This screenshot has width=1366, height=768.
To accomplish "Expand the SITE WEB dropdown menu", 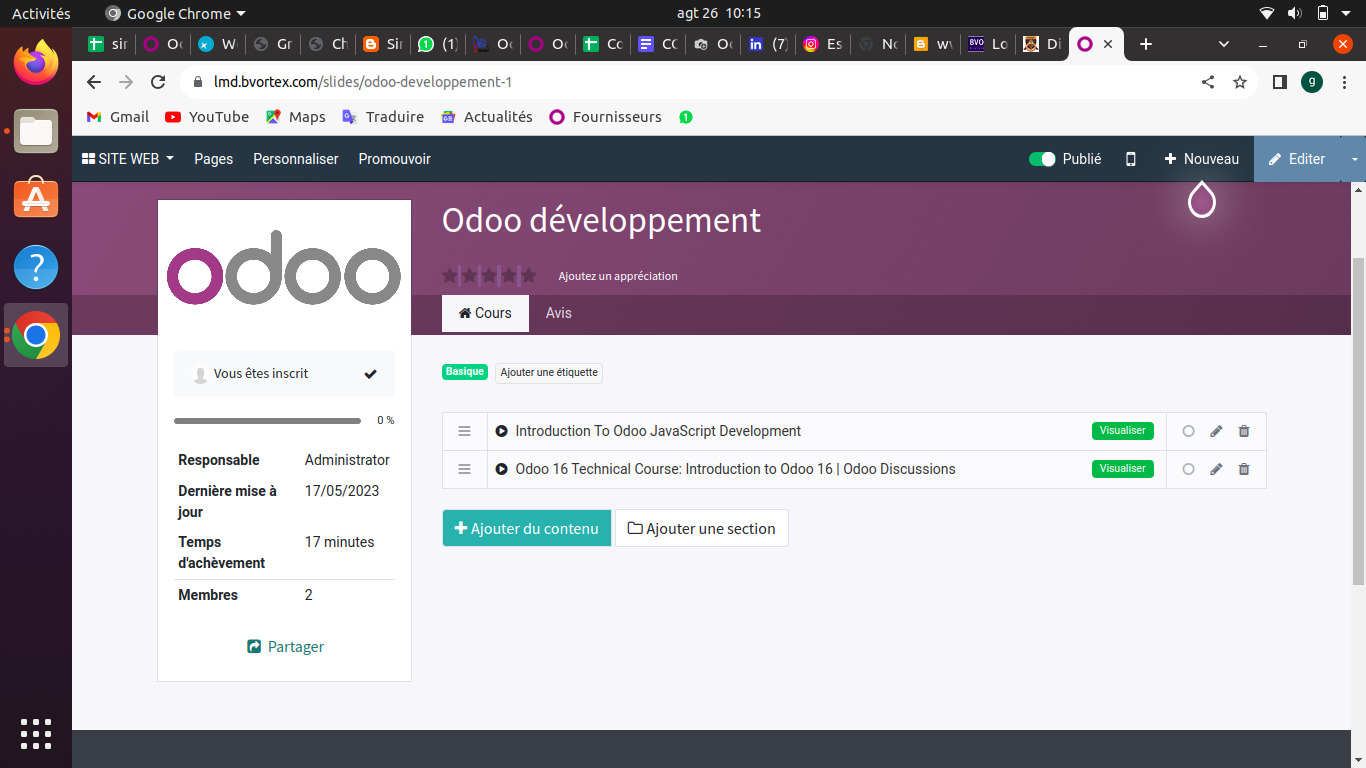I will coord(128,159).
